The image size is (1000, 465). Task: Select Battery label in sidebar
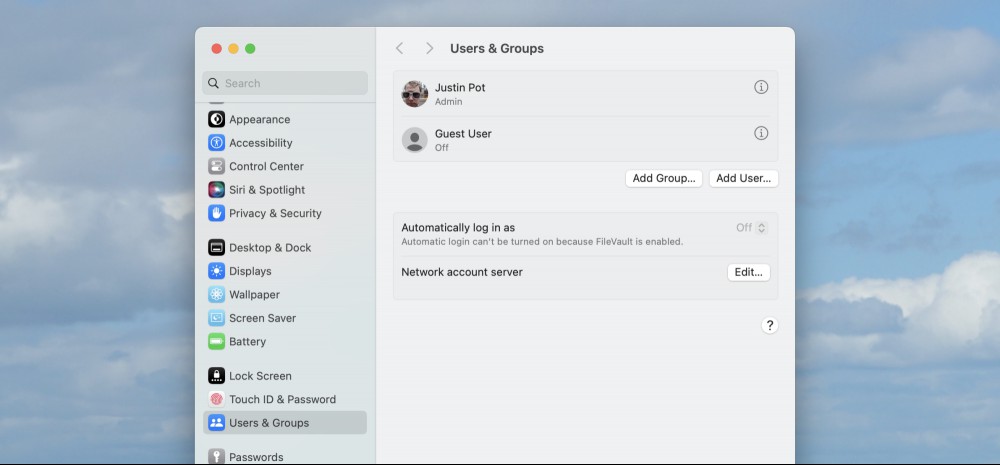(x=247, y=341)
